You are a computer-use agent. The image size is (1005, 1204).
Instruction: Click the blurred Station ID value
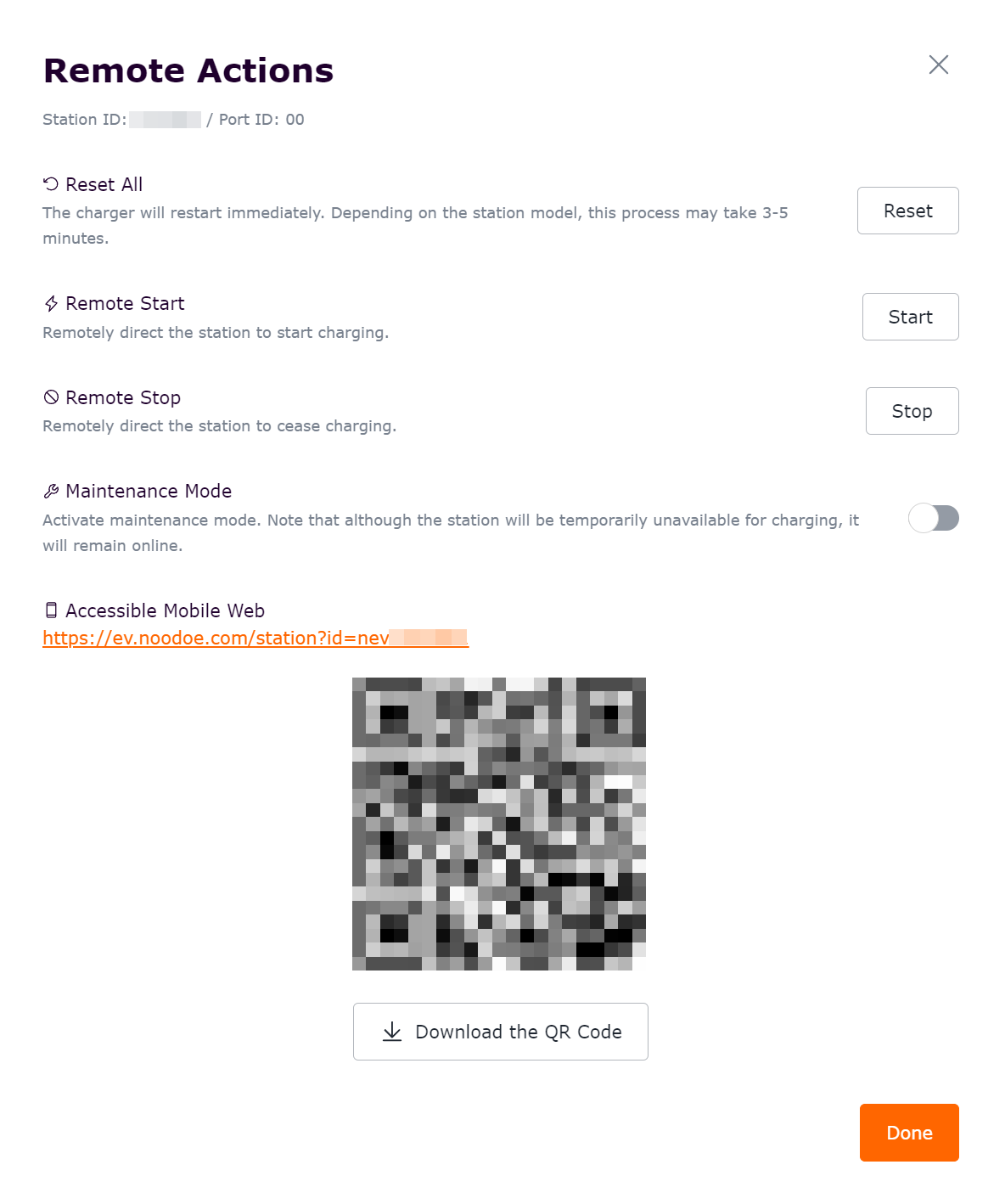pos(165,120)
